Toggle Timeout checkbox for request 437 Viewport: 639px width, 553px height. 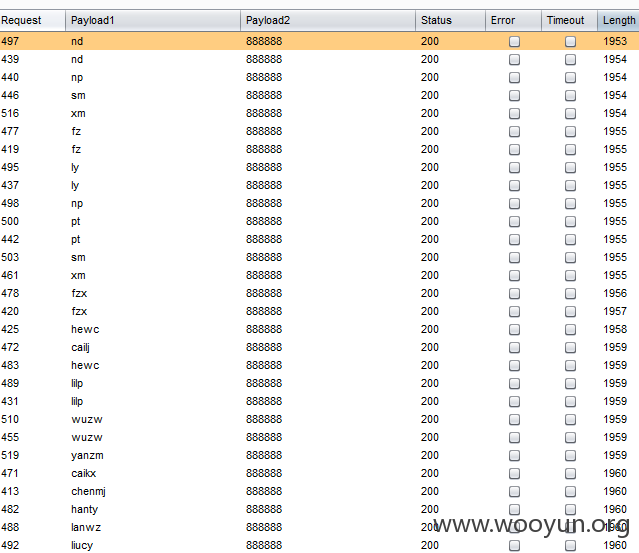571,185
